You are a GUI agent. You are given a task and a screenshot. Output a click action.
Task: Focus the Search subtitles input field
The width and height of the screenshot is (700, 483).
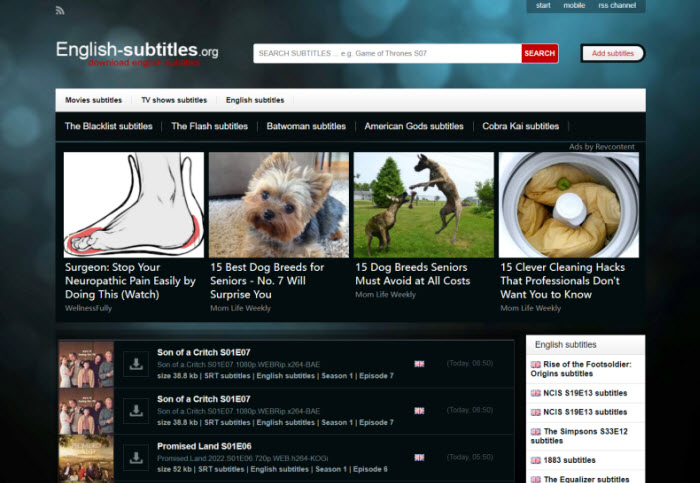point(387,53)
